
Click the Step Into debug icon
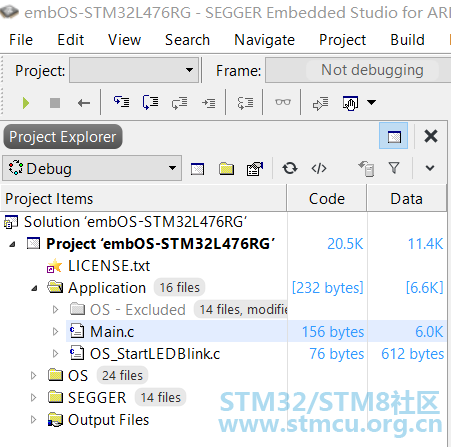(x=121, y=102)
